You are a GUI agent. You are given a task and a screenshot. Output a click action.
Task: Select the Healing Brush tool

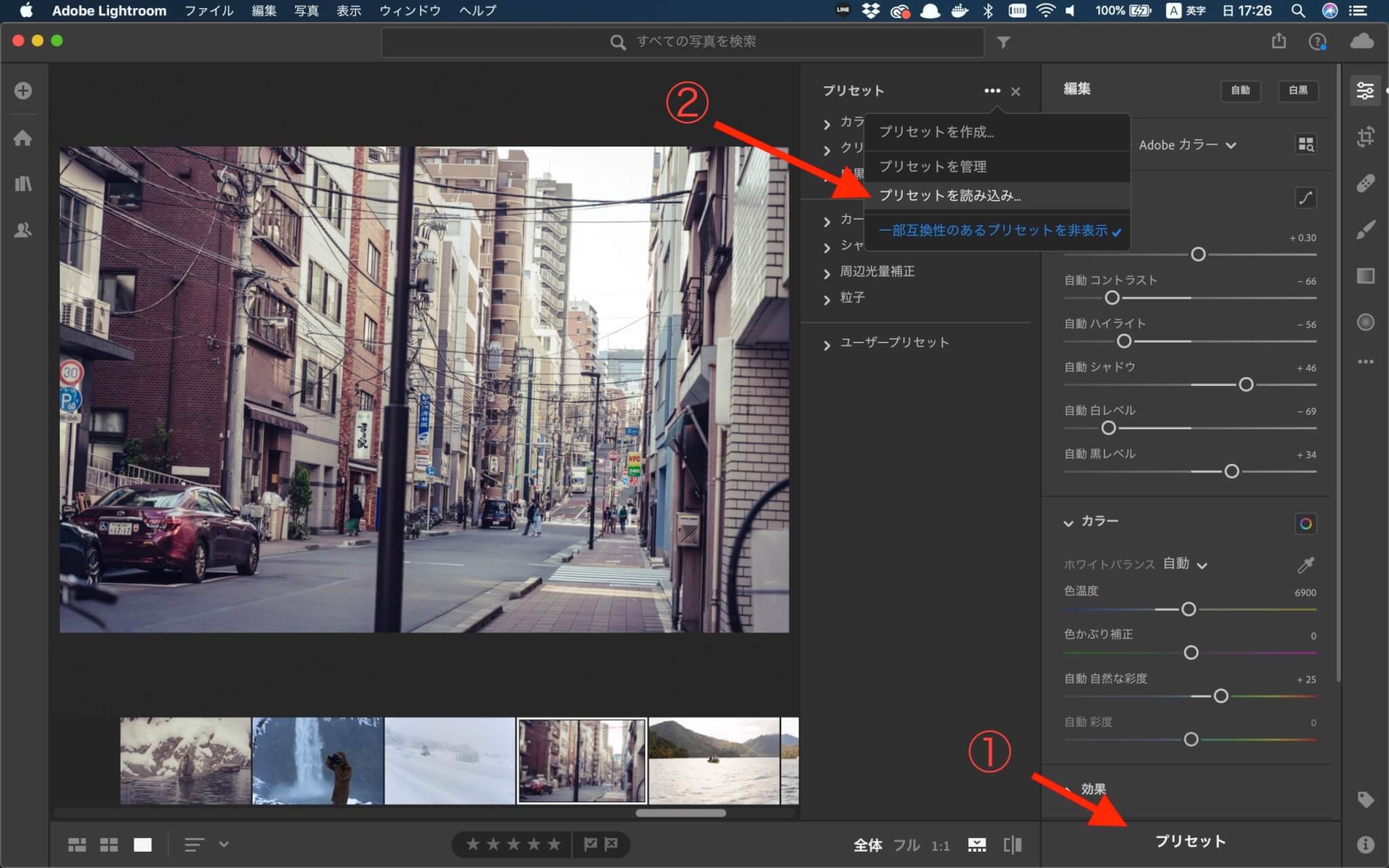[x=1365, y=183]
